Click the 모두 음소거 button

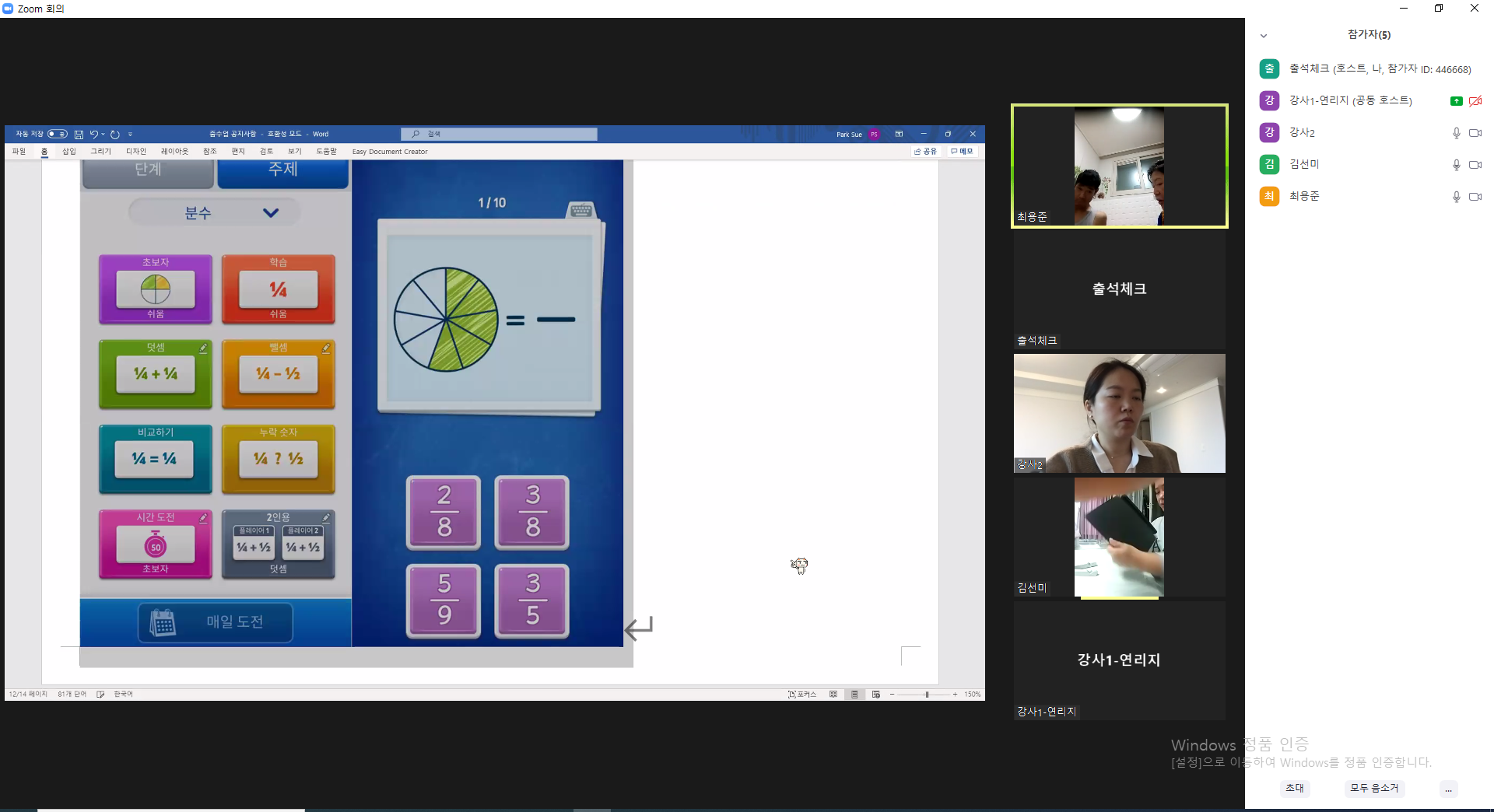coord(1374,789)
